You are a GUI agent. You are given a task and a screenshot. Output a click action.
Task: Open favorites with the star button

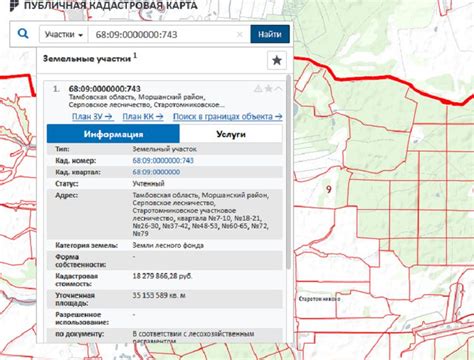pos(277,60)
